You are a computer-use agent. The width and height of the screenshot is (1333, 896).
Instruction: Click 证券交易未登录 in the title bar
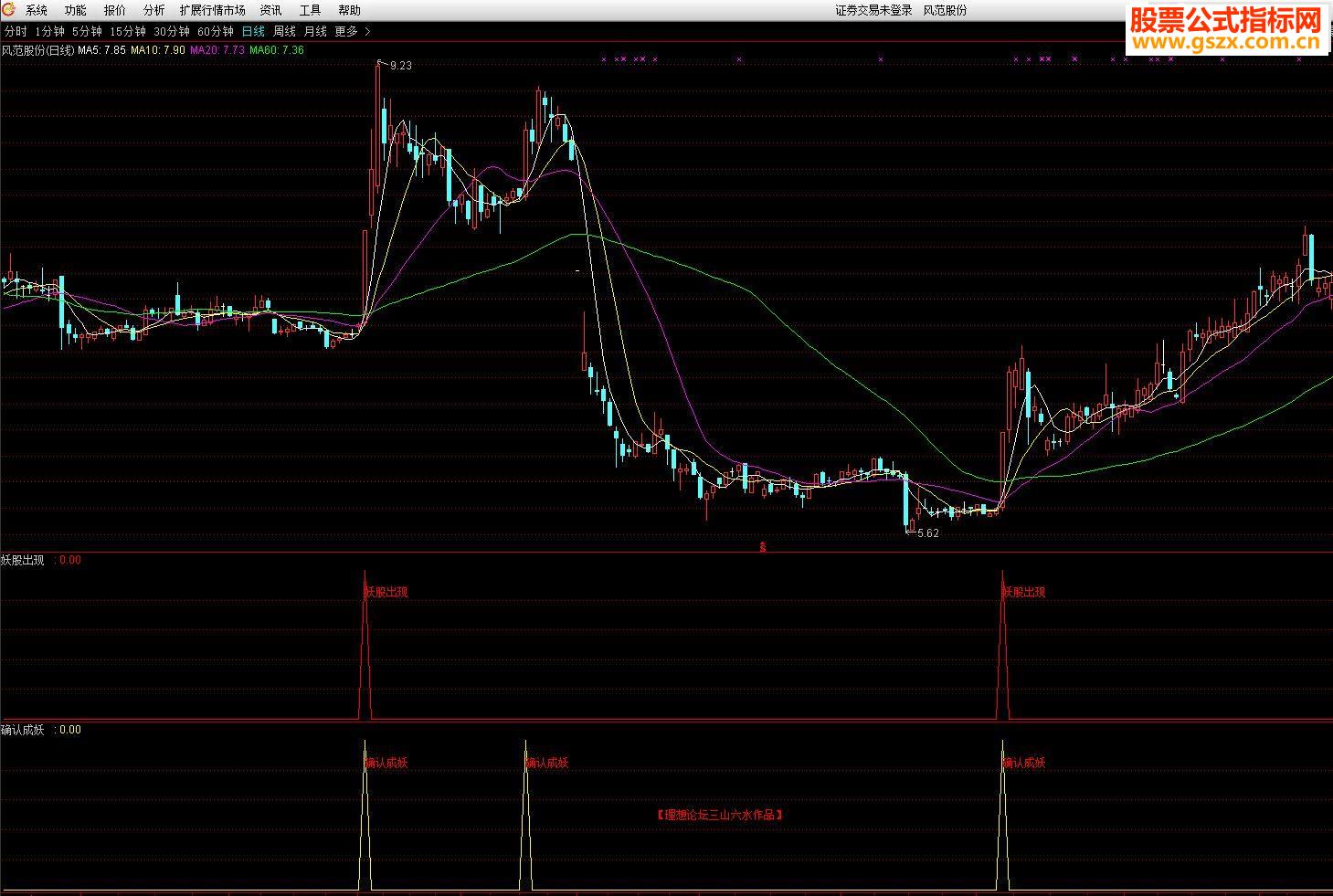(873, 11)
